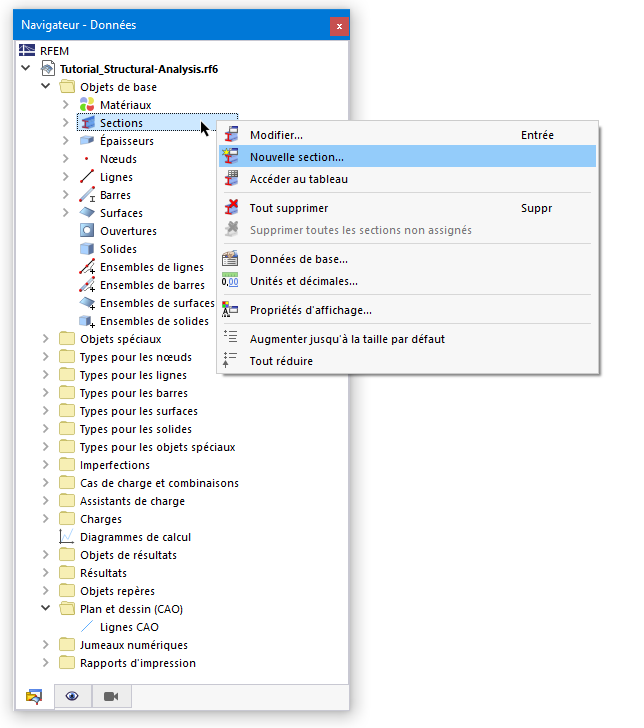The width and height of the screenshot is (644, 728).
Task: Click the Ouvertures opening icon
Action: click(x=87, y=231)
